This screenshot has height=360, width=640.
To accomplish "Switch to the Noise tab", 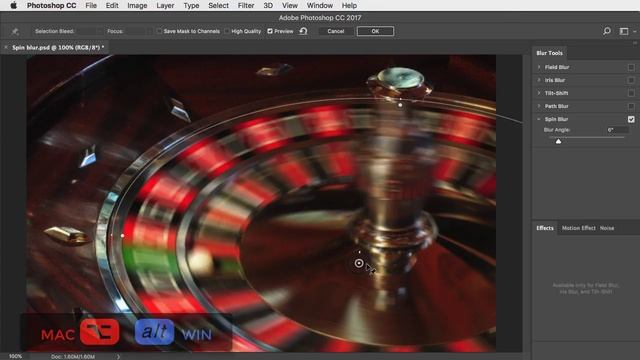I will point(607,228).
